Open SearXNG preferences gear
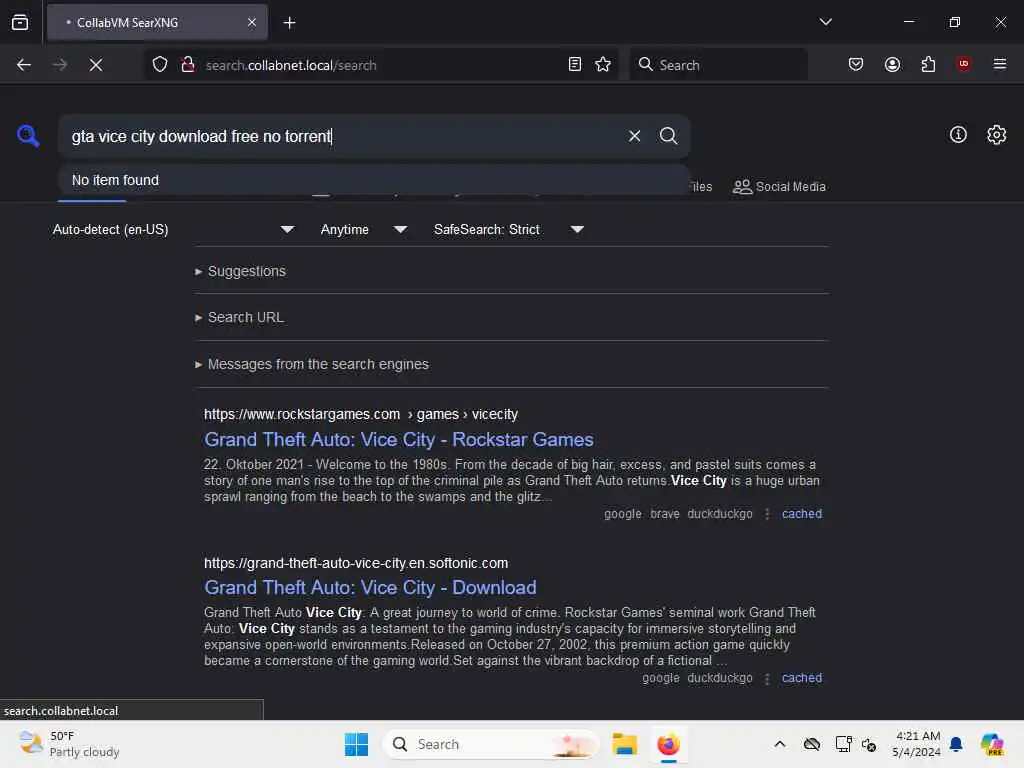 (997, 135)
